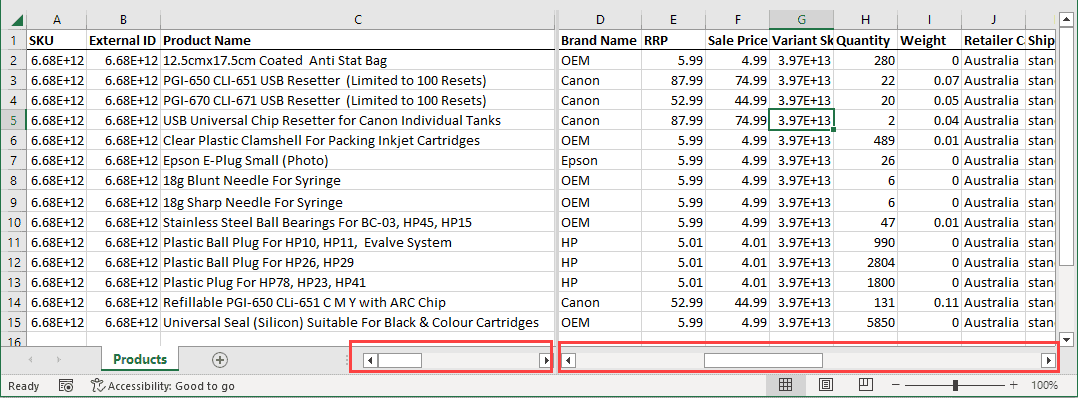
Task: Click the Brand Name header cell
Action: [x=600, y=41]
